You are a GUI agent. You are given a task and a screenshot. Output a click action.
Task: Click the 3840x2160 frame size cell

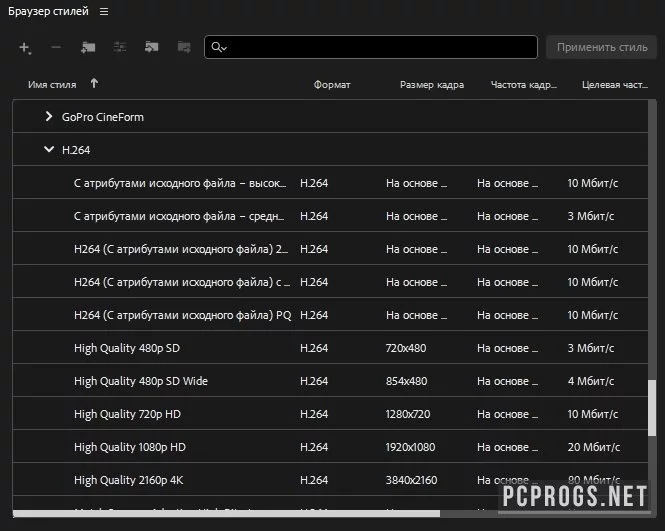tap(411, 480)
